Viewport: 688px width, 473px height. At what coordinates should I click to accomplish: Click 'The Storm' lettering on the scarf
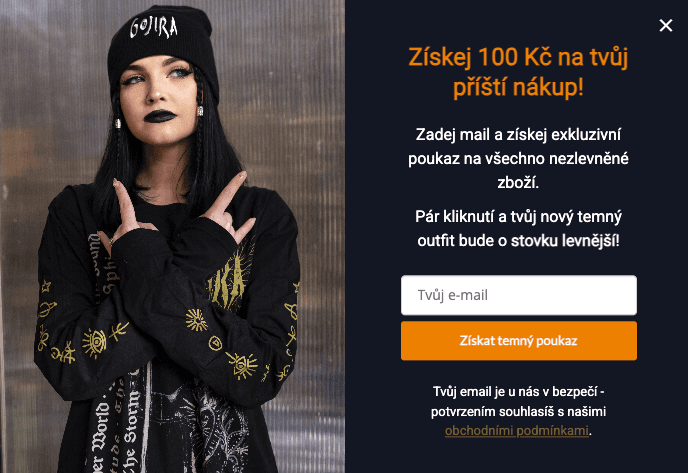pyautogui.click(x=129, y=434)
